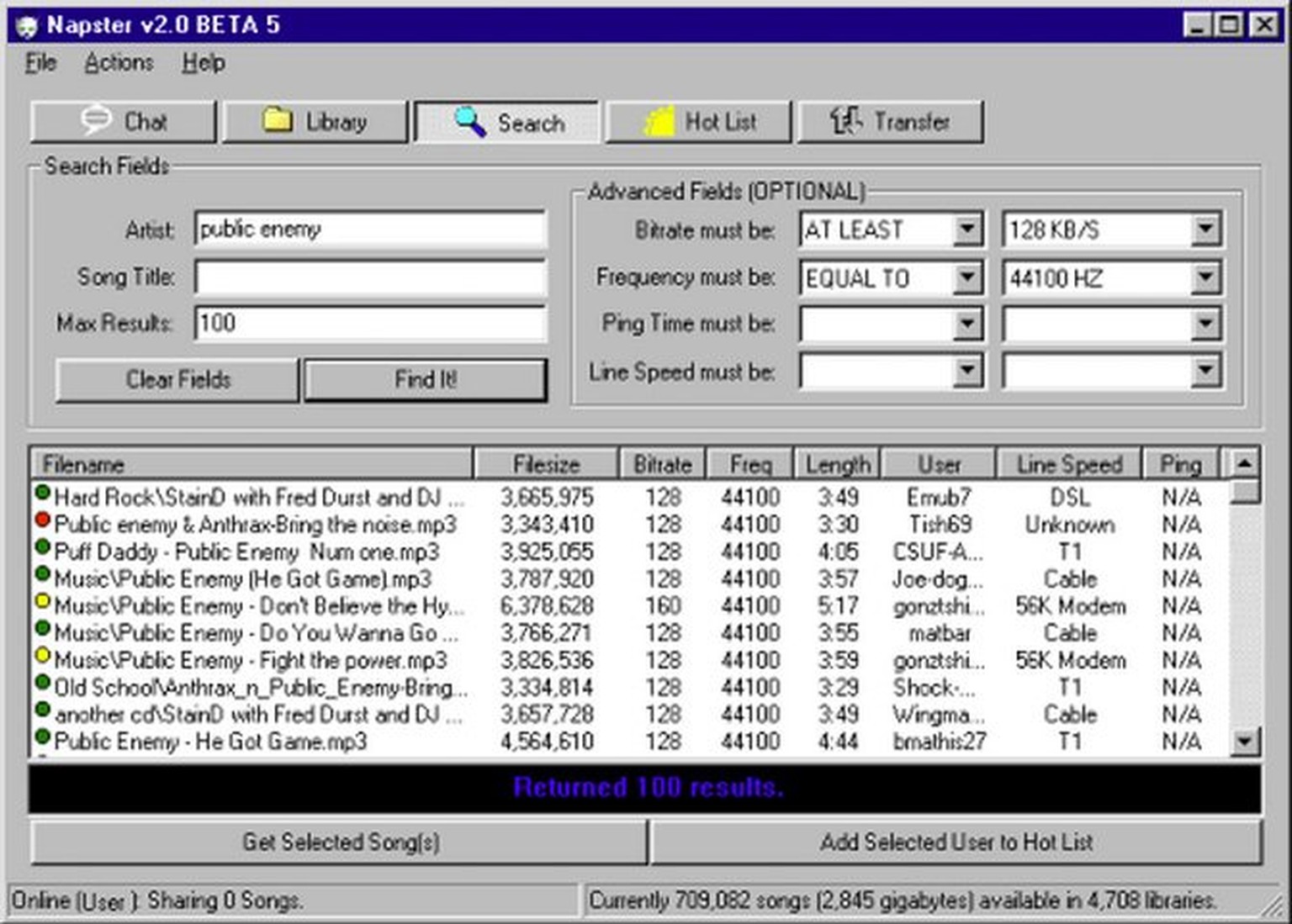This screenshot has width=1292, height=924.
Task: Sort results by Bitrate column header
Action: pos(662,464)
